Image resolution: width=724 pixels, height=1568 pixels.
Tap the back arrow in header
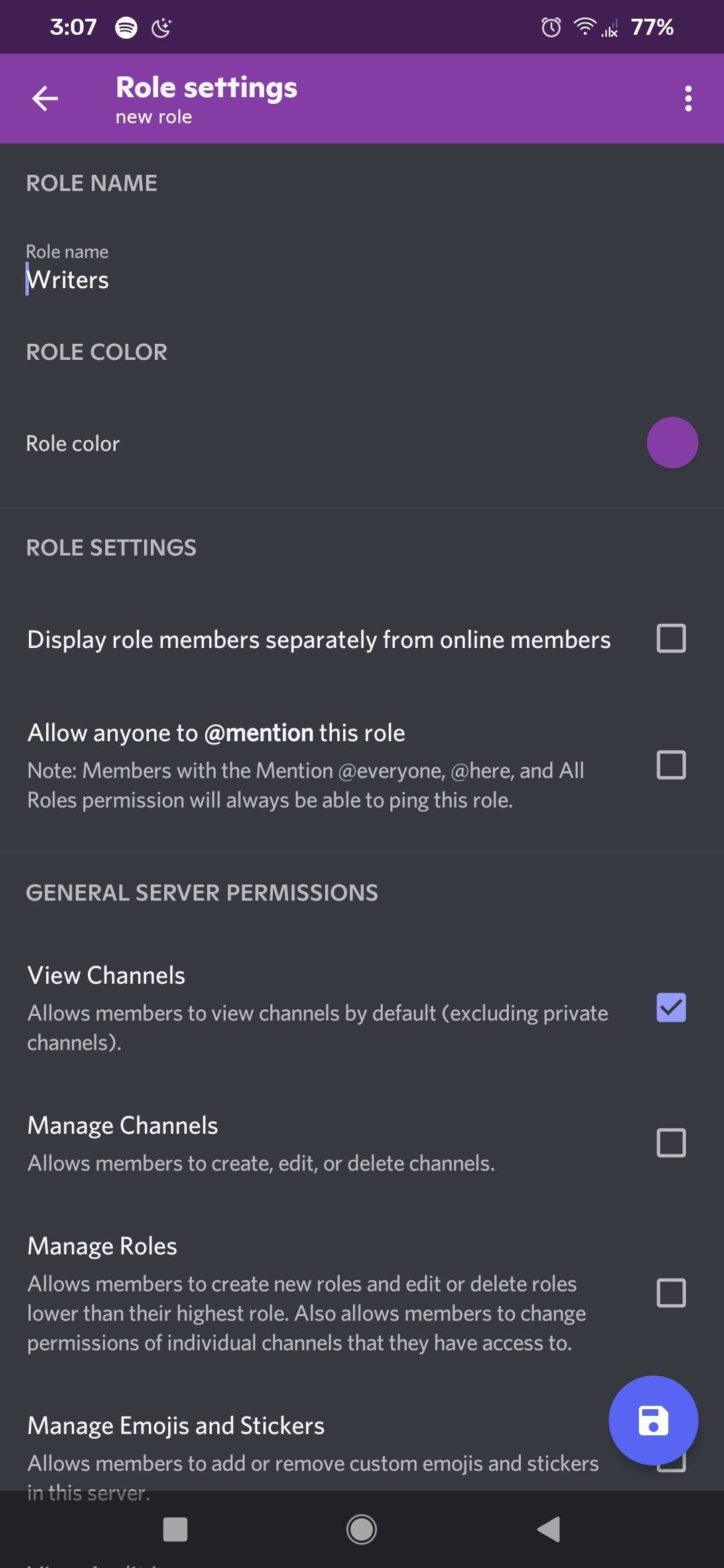45,99
